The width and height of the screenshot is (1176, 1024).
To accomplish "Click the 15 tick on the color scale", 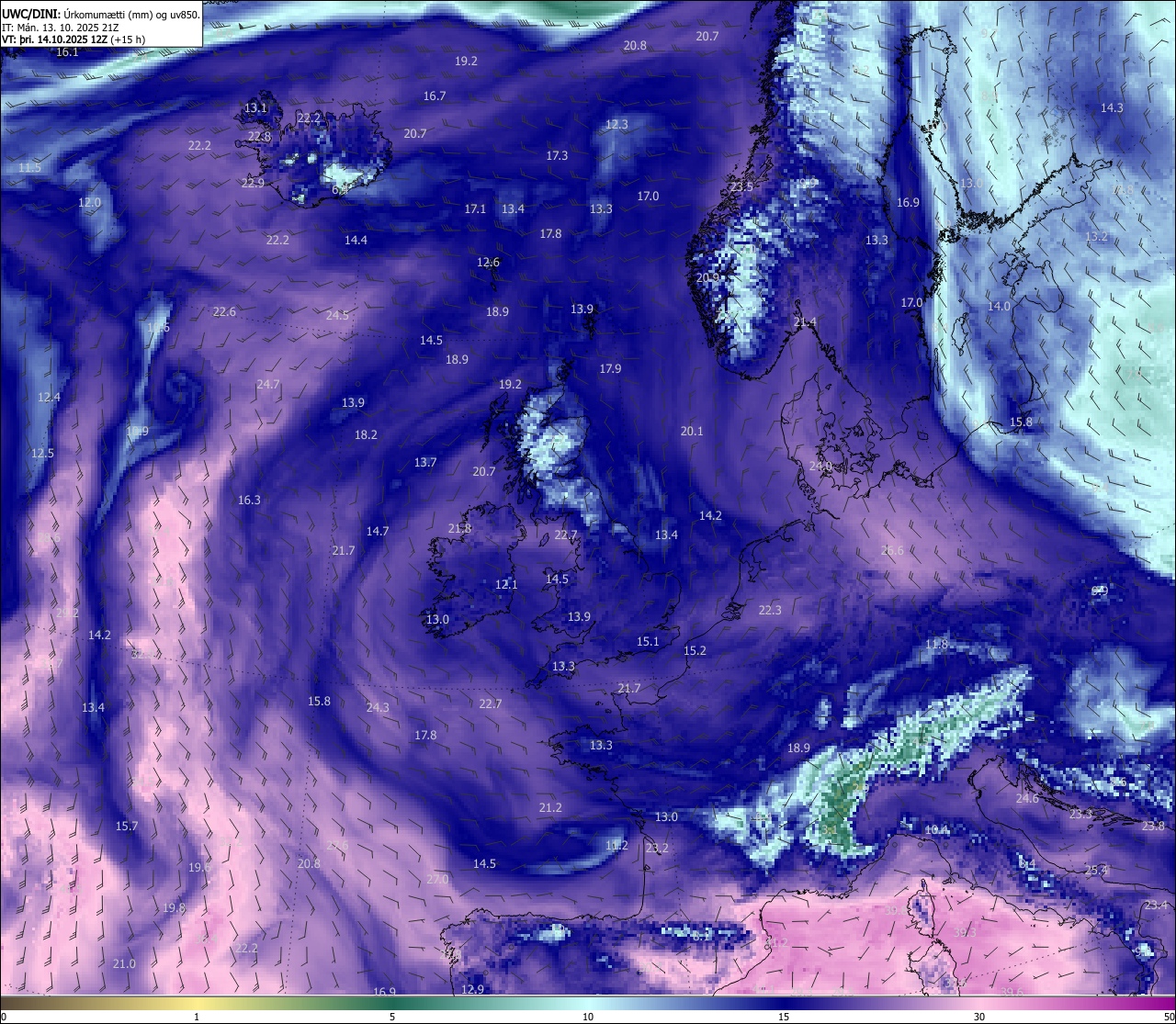I will point(784,1017).
